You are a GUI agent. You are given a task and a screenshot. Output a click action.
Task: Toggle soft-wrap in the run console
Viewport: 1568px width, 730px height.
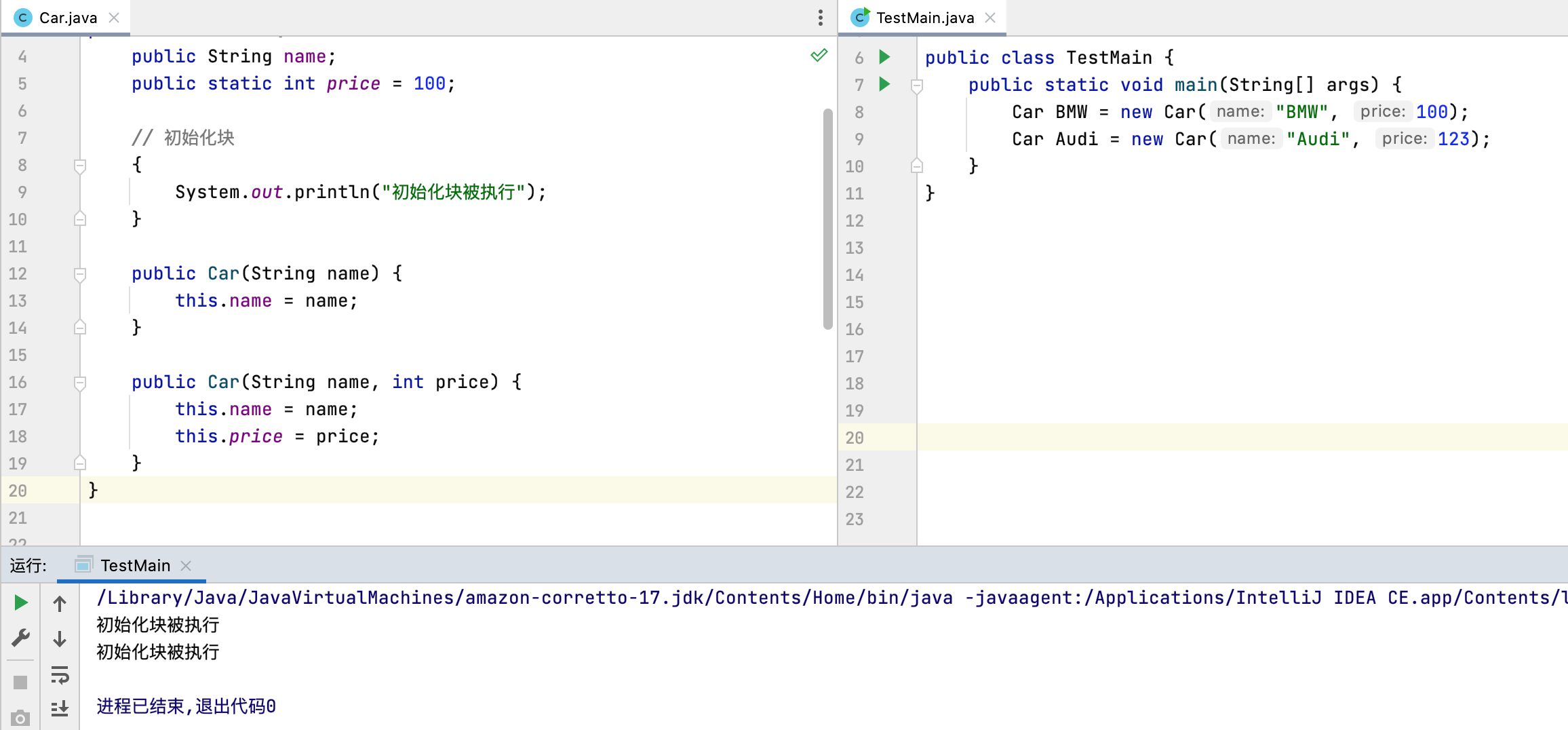pyautogui.click(x=60, y=674)
